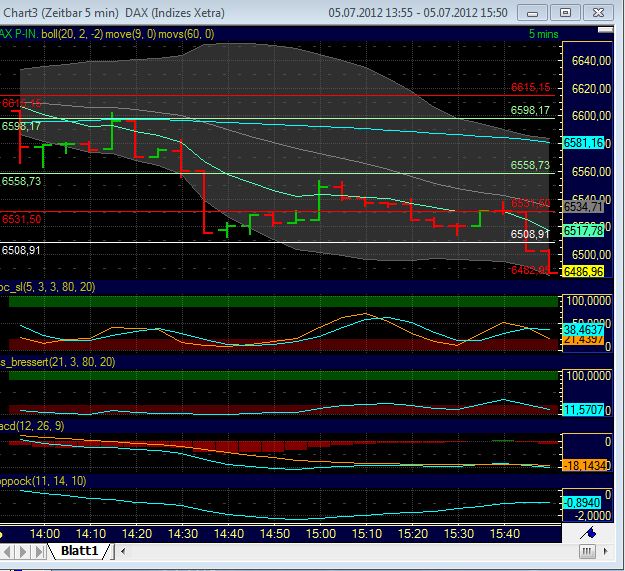Minimize the Chart3 window
The height and width of the screenshot is (571, 625).
[532, 13]
